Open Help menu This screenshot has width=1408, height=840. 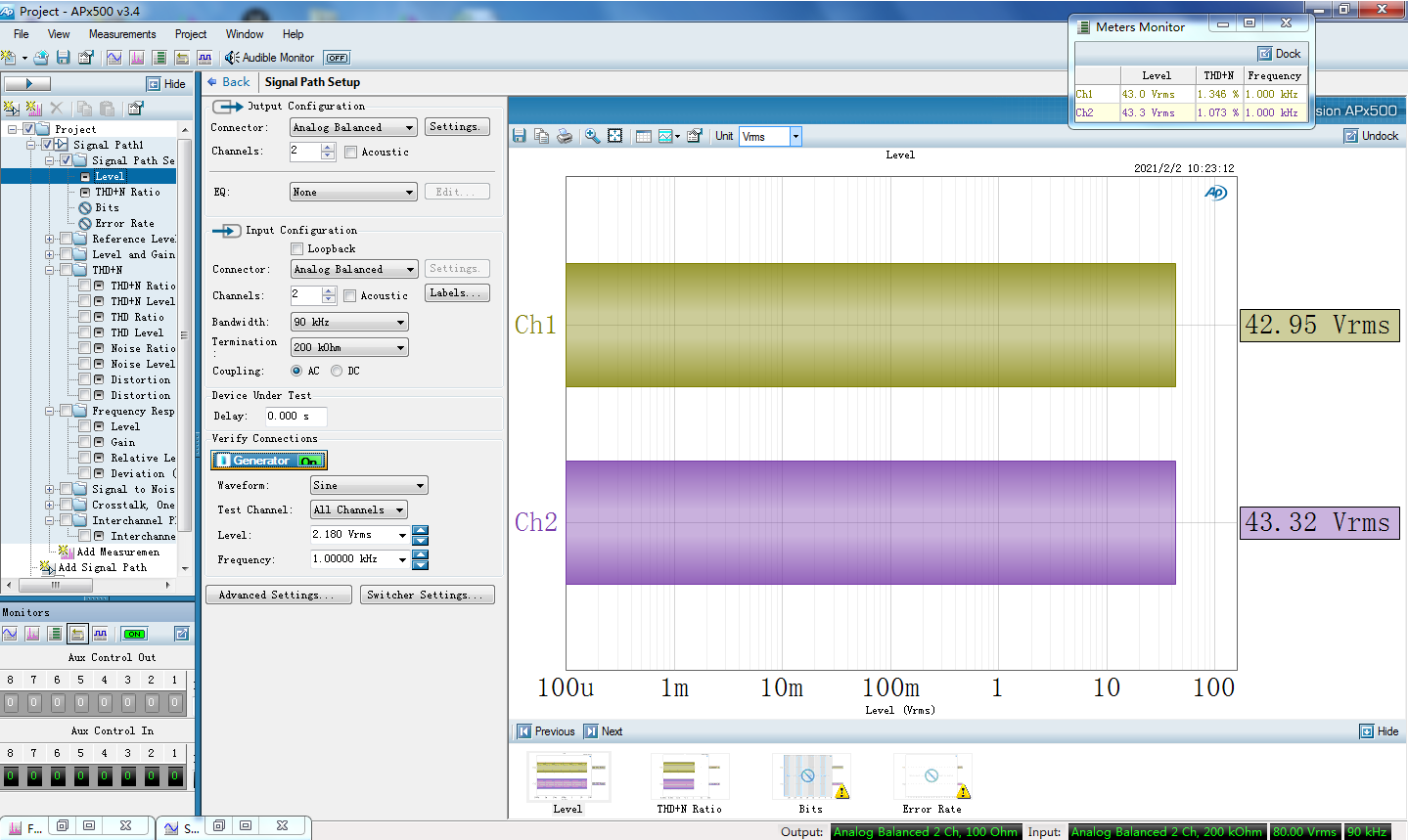[x=294, y=34]
